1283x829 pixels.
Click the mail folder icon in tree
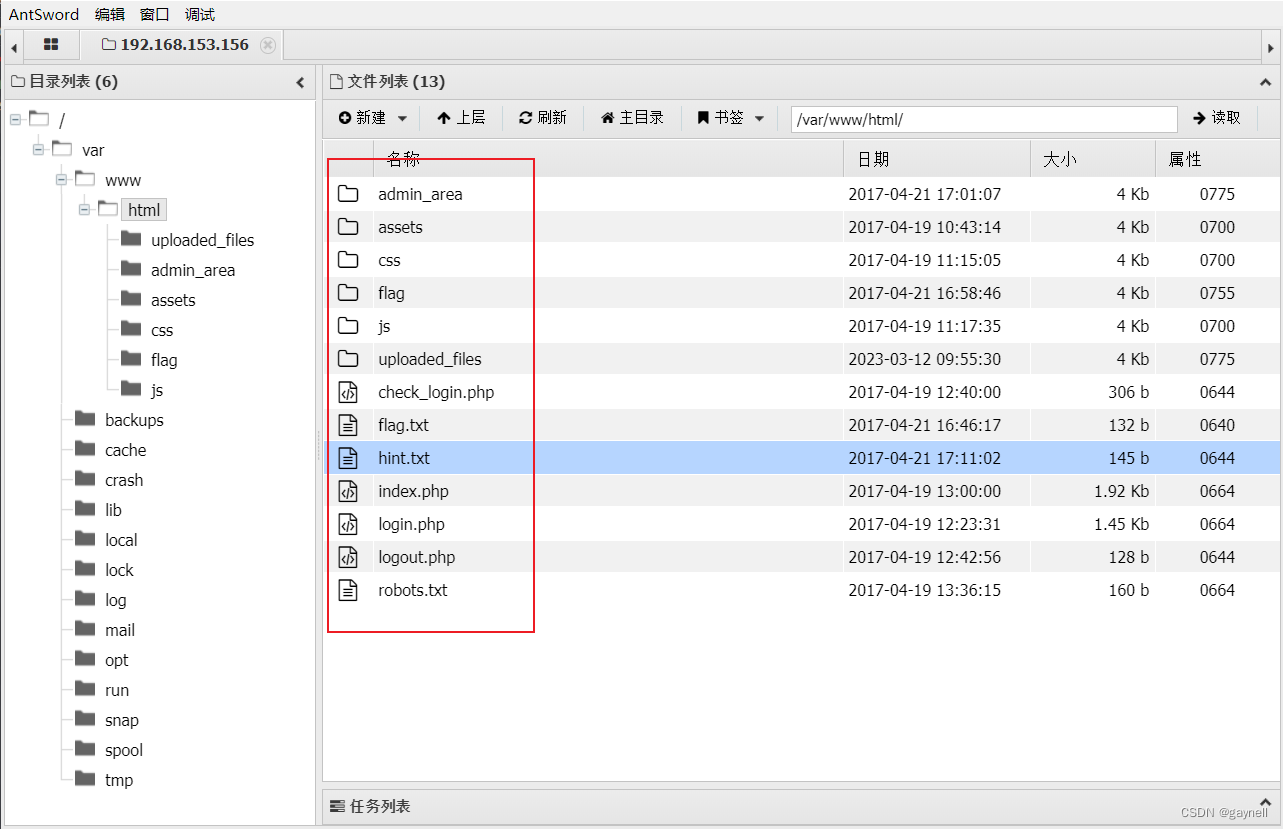point(85,629)
